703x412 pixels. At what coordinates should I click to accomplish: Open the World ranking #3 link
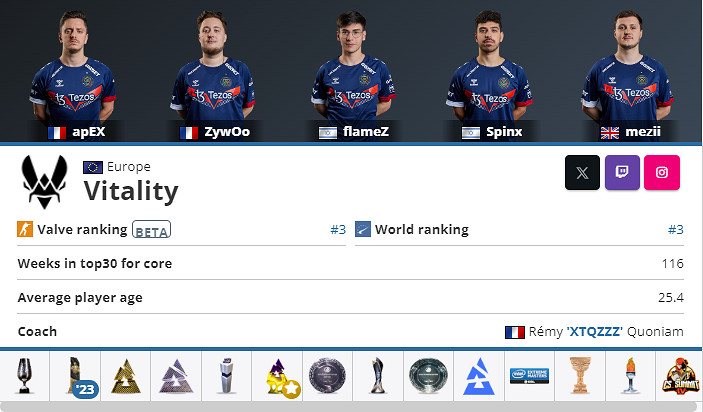click(x=676, y=230)
